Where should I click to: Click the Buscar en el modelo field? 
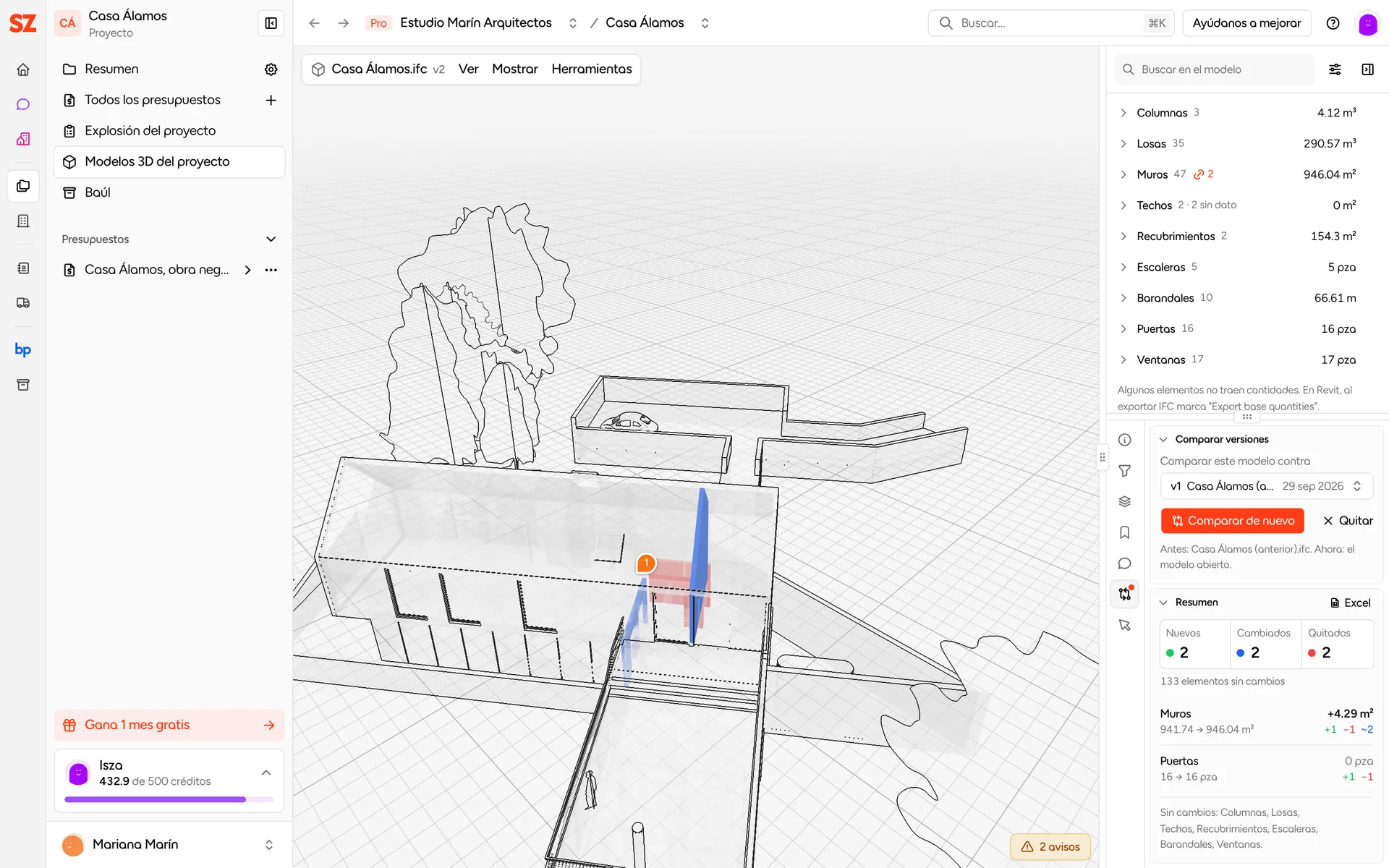[1215, 69]
